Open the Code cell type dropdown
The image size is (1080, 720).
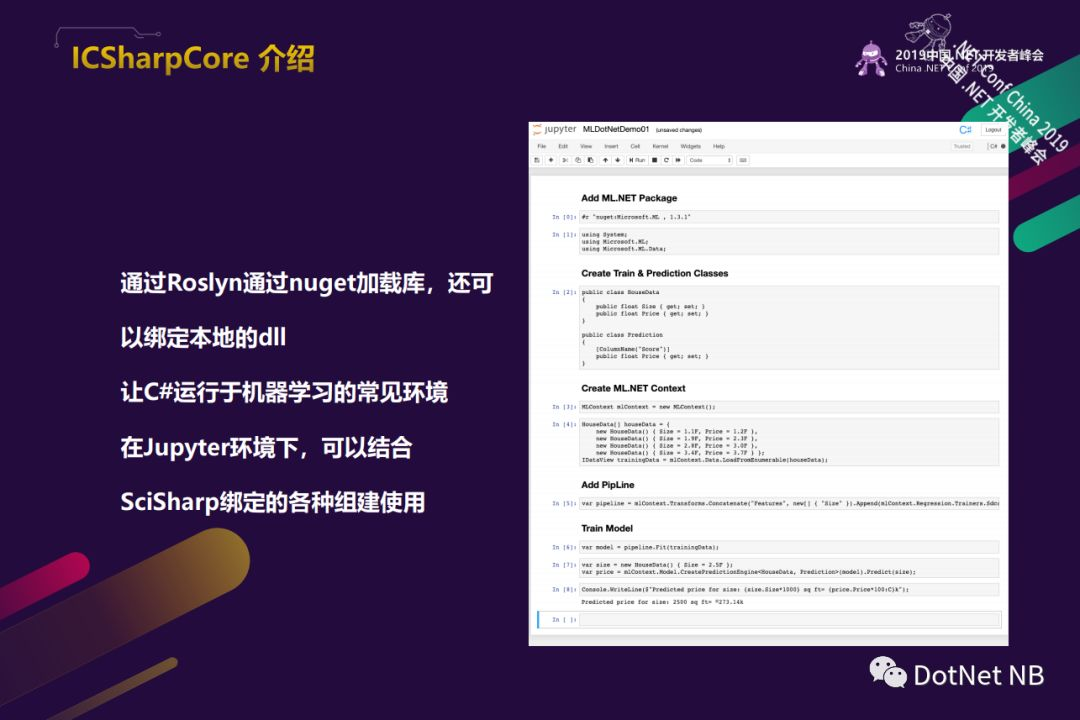709,161
